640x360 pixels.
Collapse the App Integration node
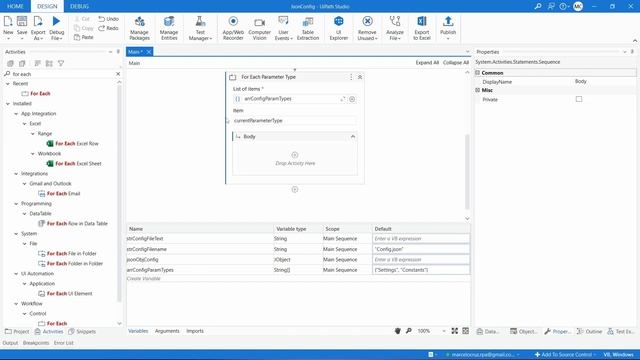(x=16, y=114)
